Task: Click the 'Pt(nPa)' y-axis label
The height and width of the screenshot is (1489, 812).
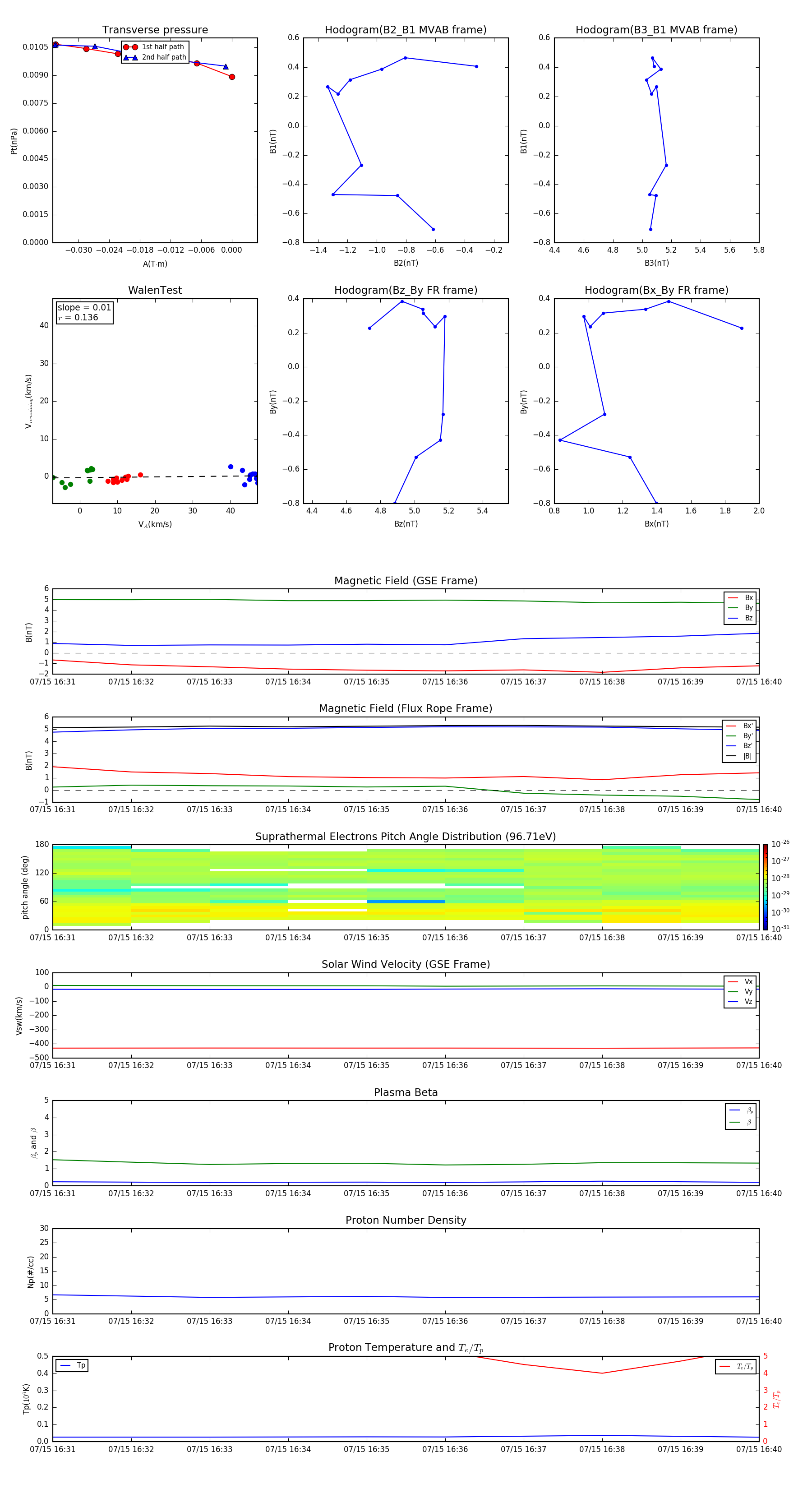Action: (14, 140)
